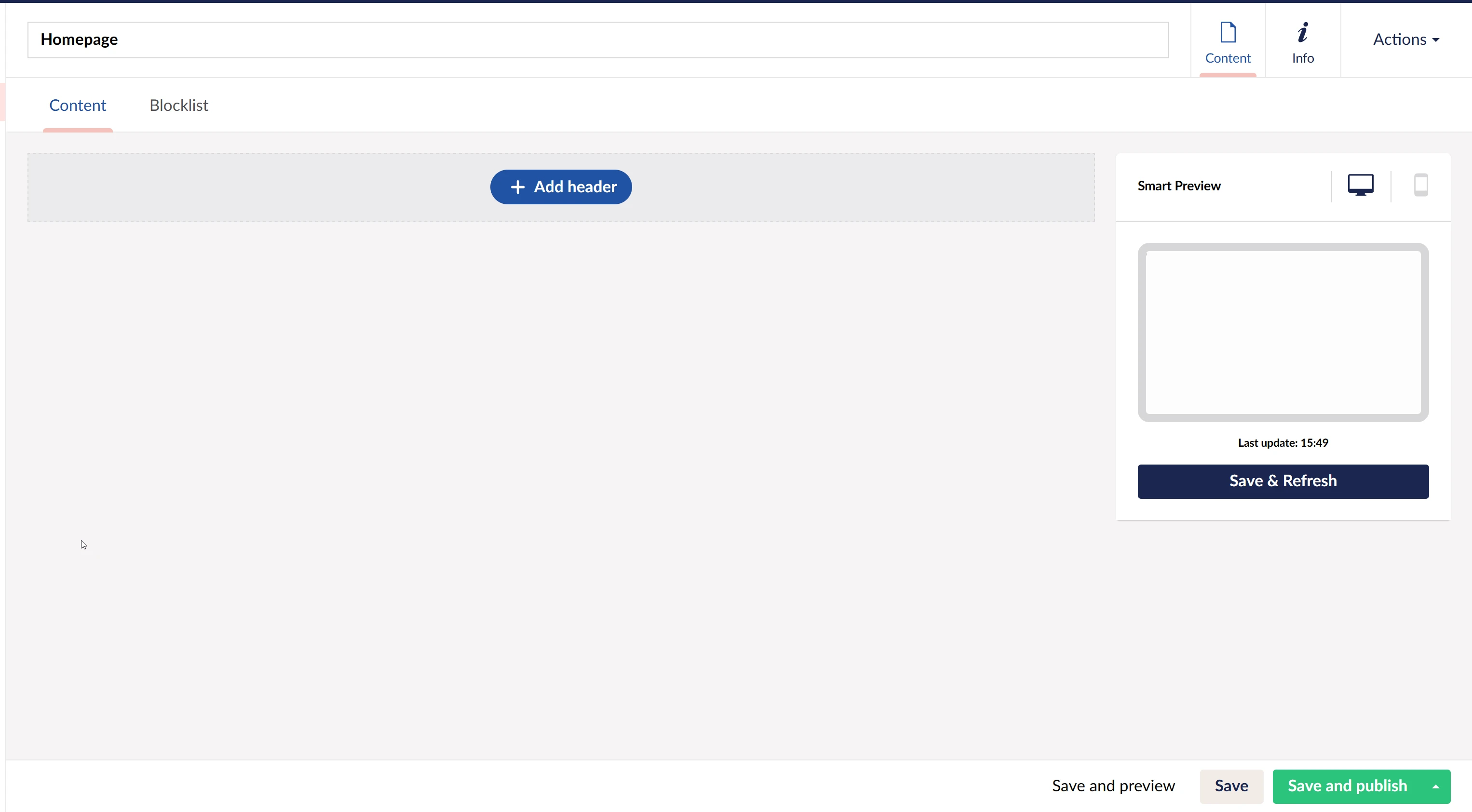This screenshot has height=812, width=1472.
Task: Click Save & Refresh in Smart Preview
Action: (1283, 481)
